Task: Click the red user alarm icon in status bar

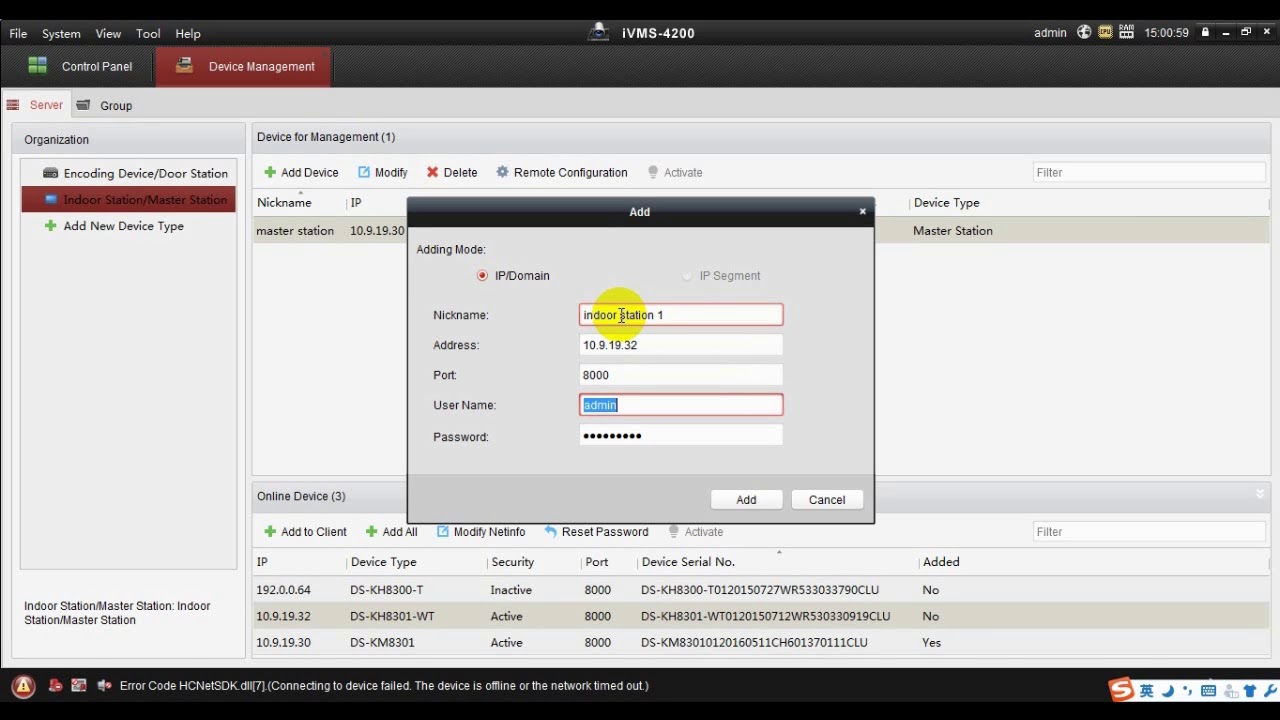Action: (55, 686)
